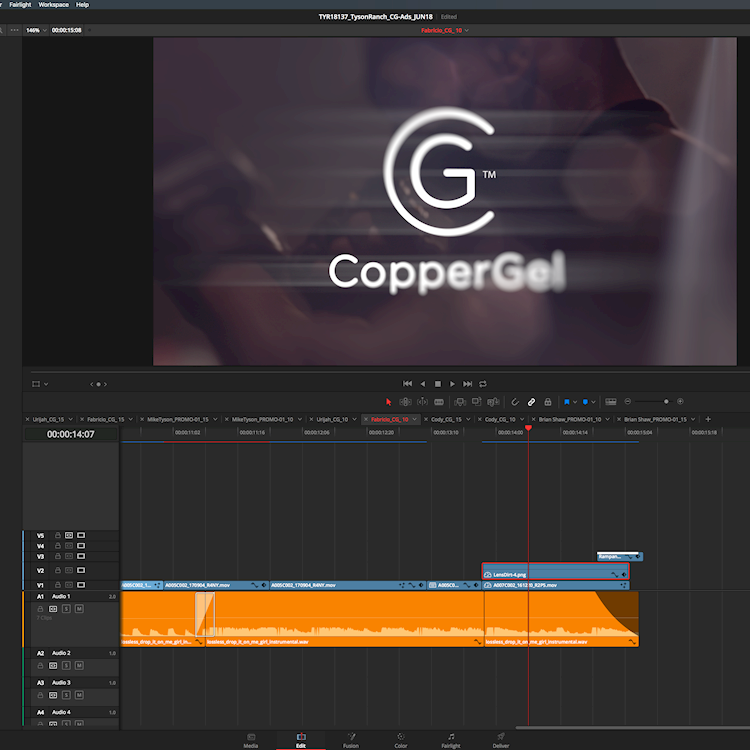
Task: Play timeline in reverse
Action: [x=423, y=384]
